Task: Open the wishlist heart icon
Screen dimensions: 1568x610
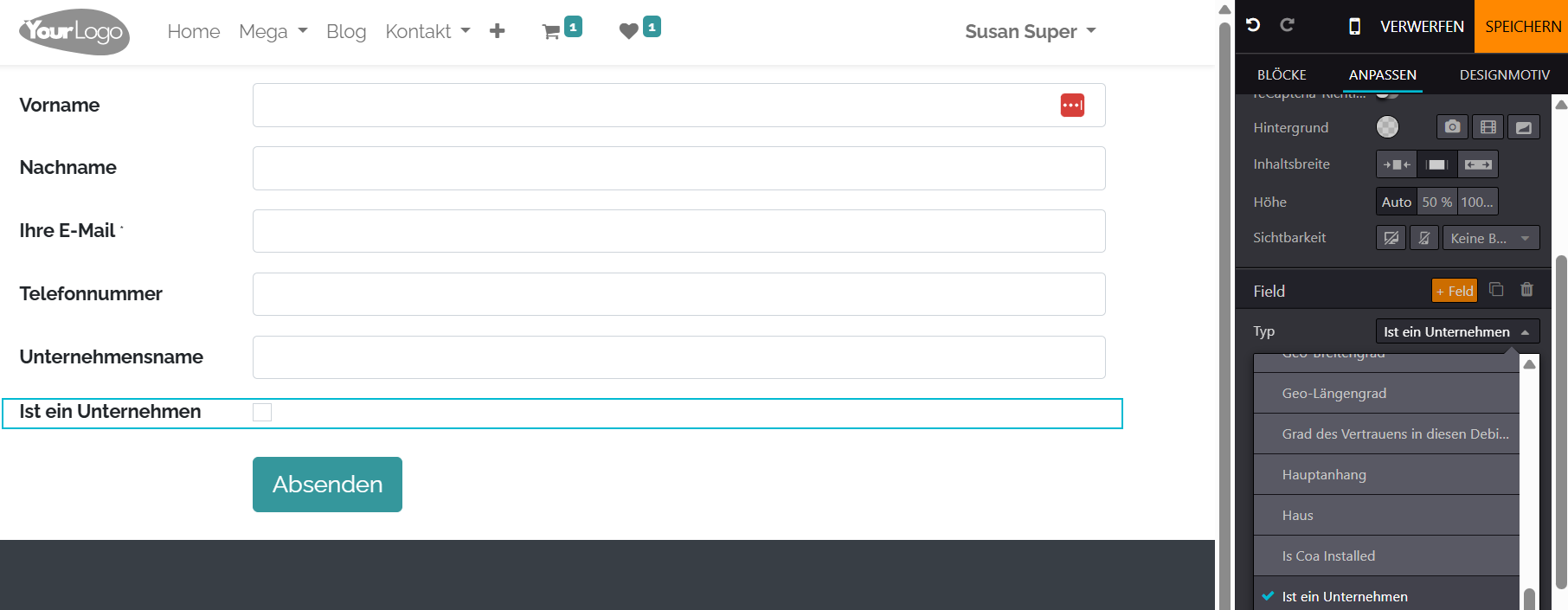Action: (x=629, y=31)
